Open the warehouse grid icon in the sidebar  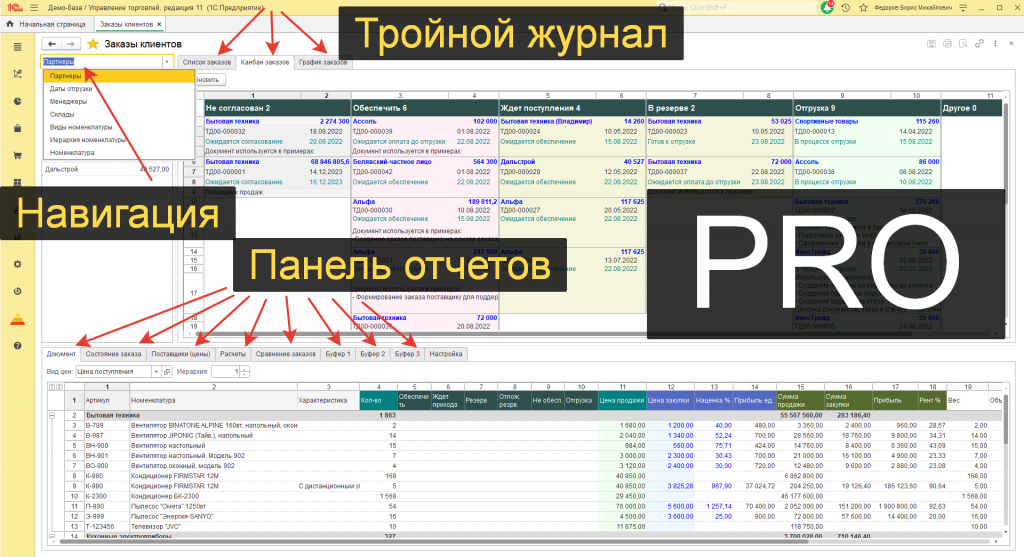(18, 182)
